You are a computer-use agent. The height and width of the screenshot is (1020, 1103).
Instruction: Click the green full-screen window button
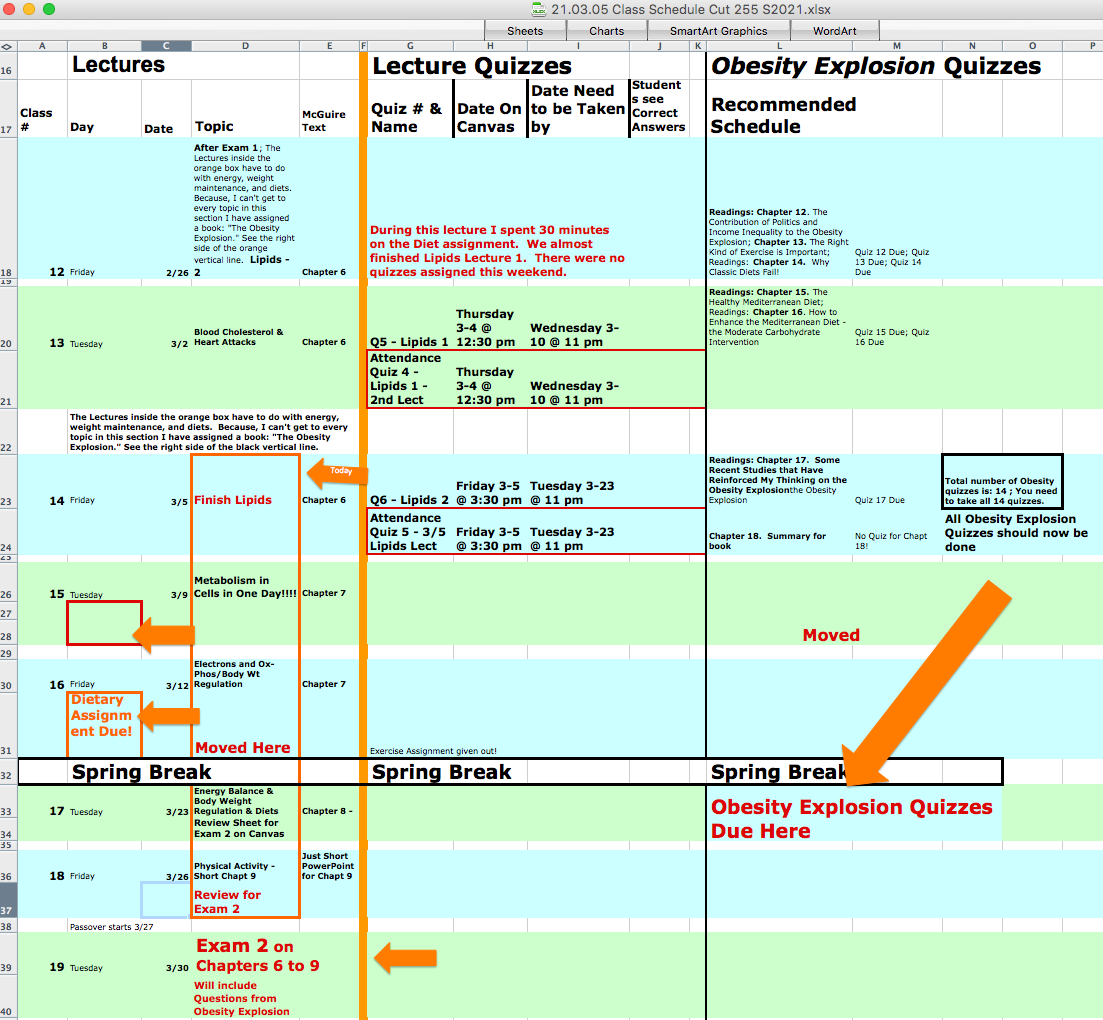tap(49, 9)
